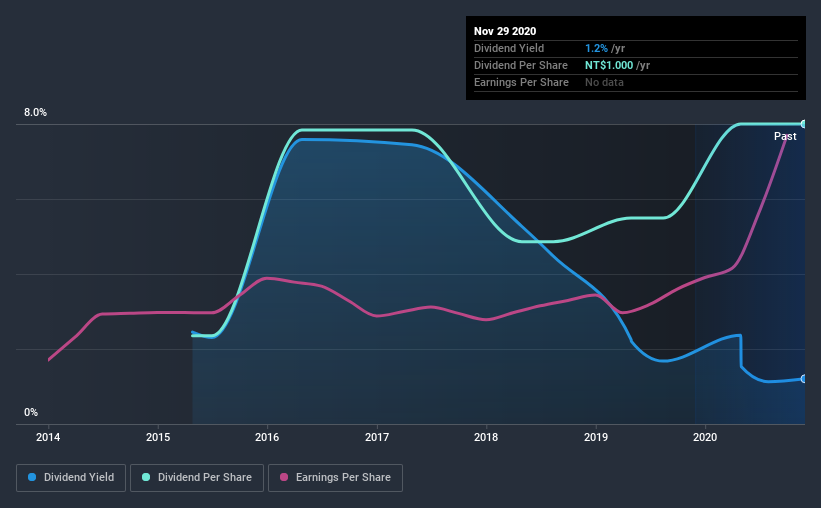
Task: Click the 2019 x-axis label
Action: pos(596,437)
